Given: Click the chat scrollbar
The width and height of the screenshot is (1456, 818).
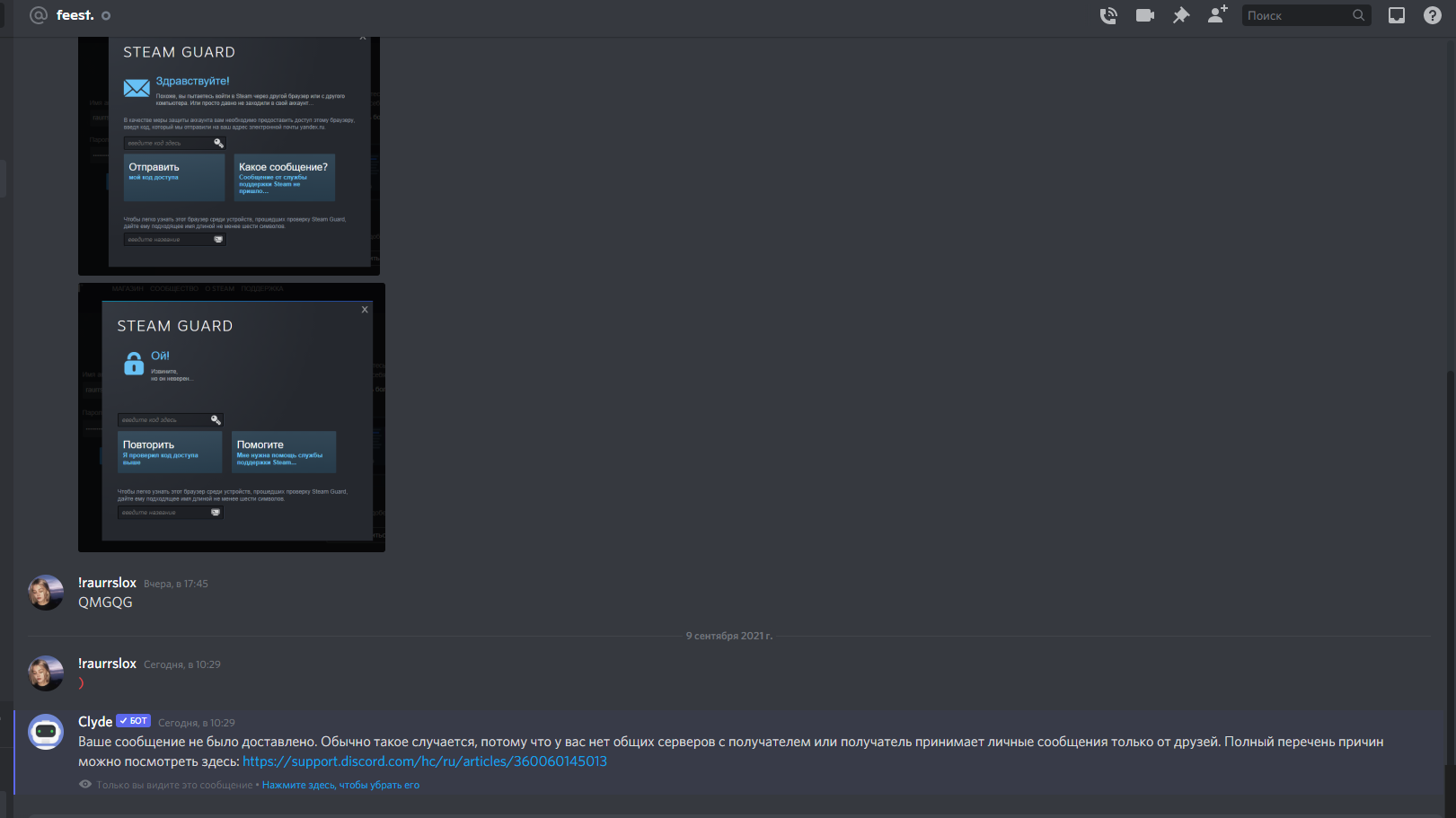Looking at the screenshot, I should point(1451,566).
